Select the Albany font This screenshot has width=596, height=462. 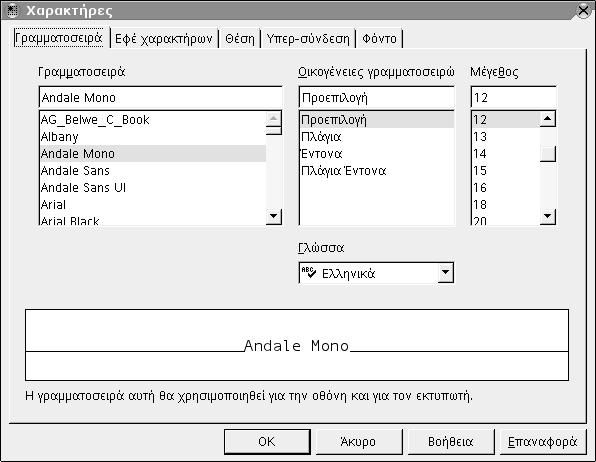[x=152, y=137]
